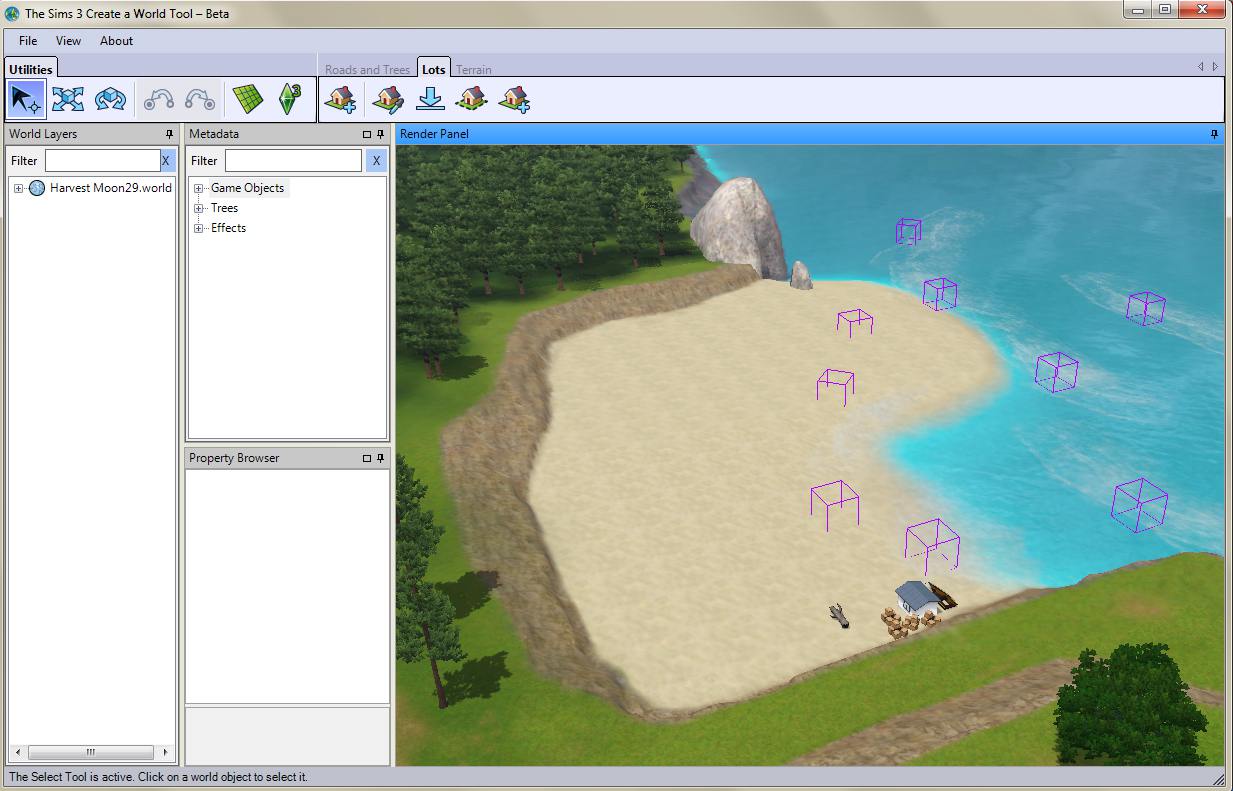1233x791 pixels.
Task: Select Harvest Moon29.world layer
Action: click(111, 188)
